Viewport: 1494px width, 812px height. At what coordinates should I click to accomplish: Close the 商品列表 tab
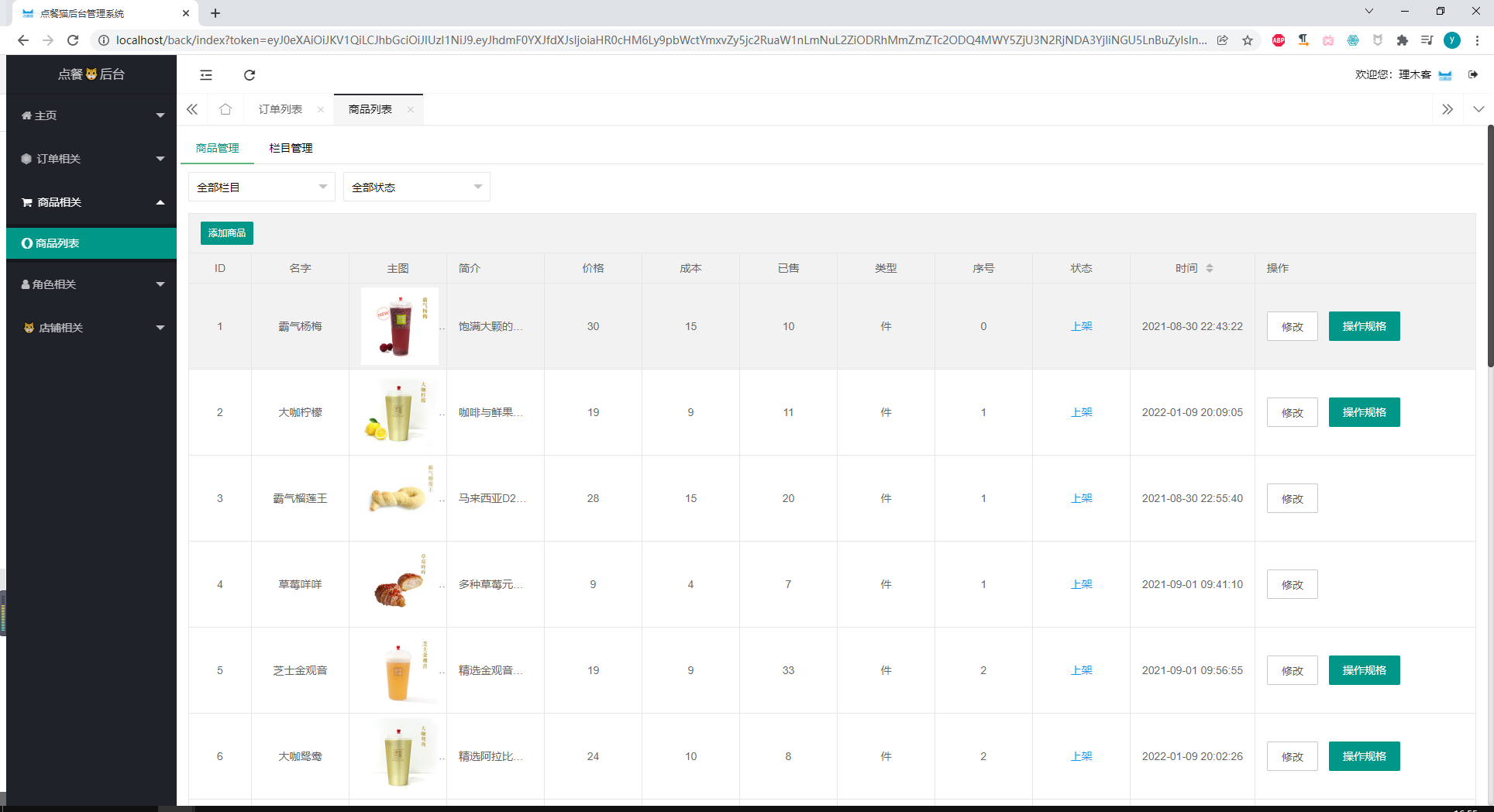(411, 109)
